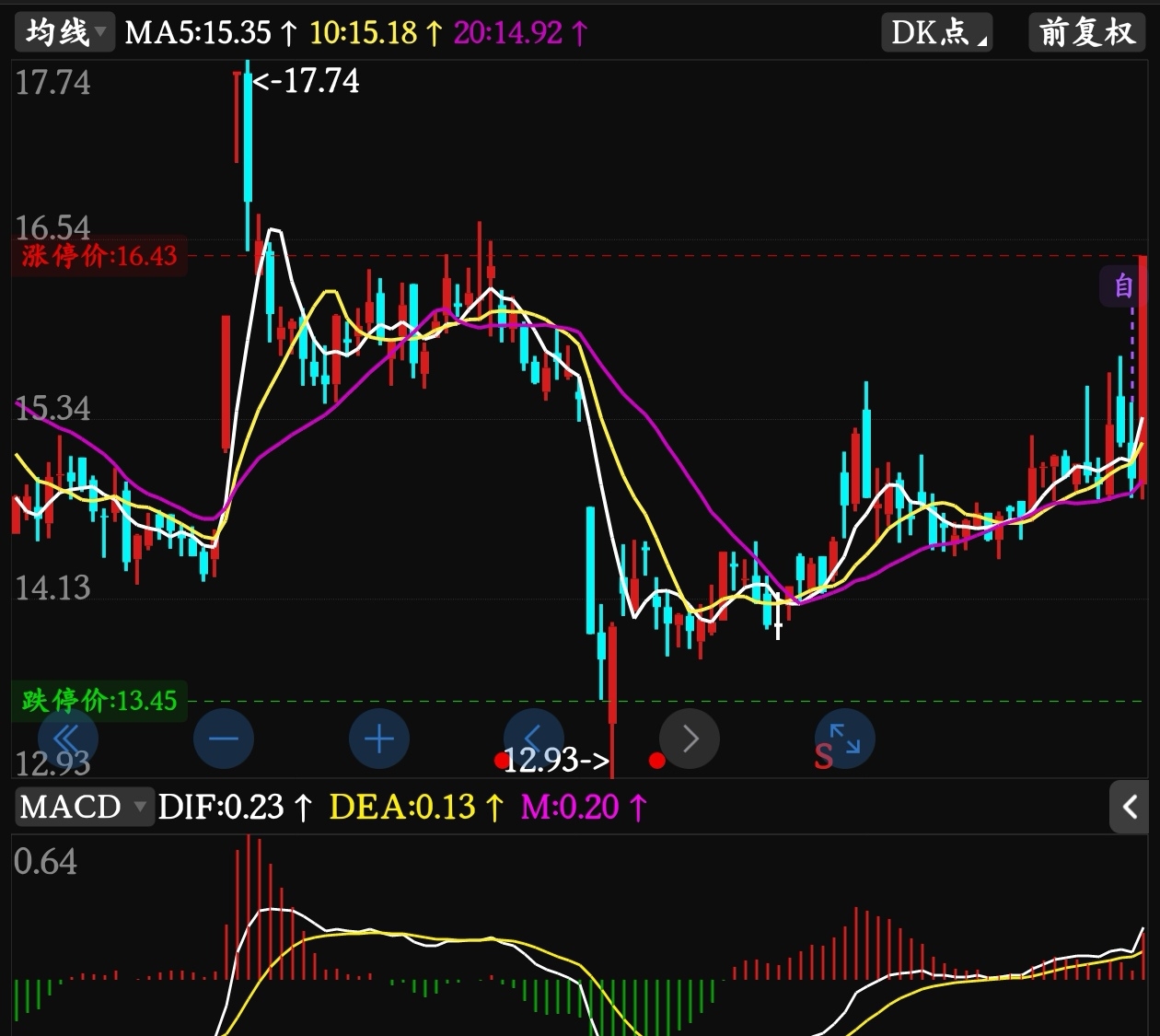The width and height of the screenshot is (1160, 1036).
Task: Move chart back one step with left arrow
Action: click(533, 738)
